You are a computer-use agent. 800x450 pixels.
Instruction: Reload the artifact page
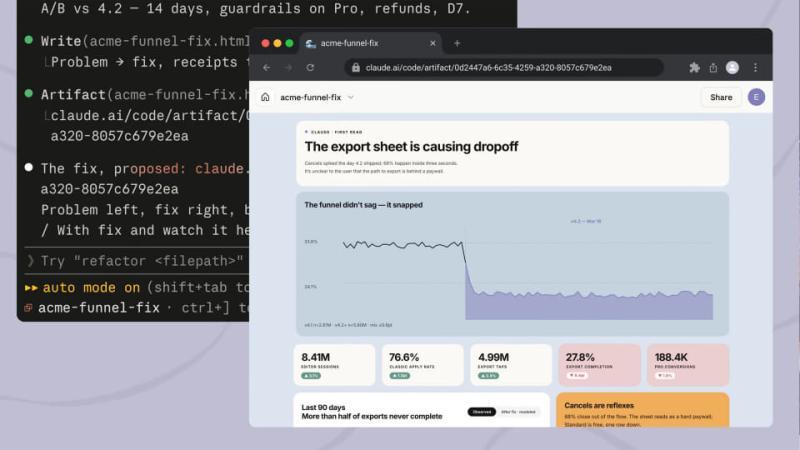coord(310,67)
